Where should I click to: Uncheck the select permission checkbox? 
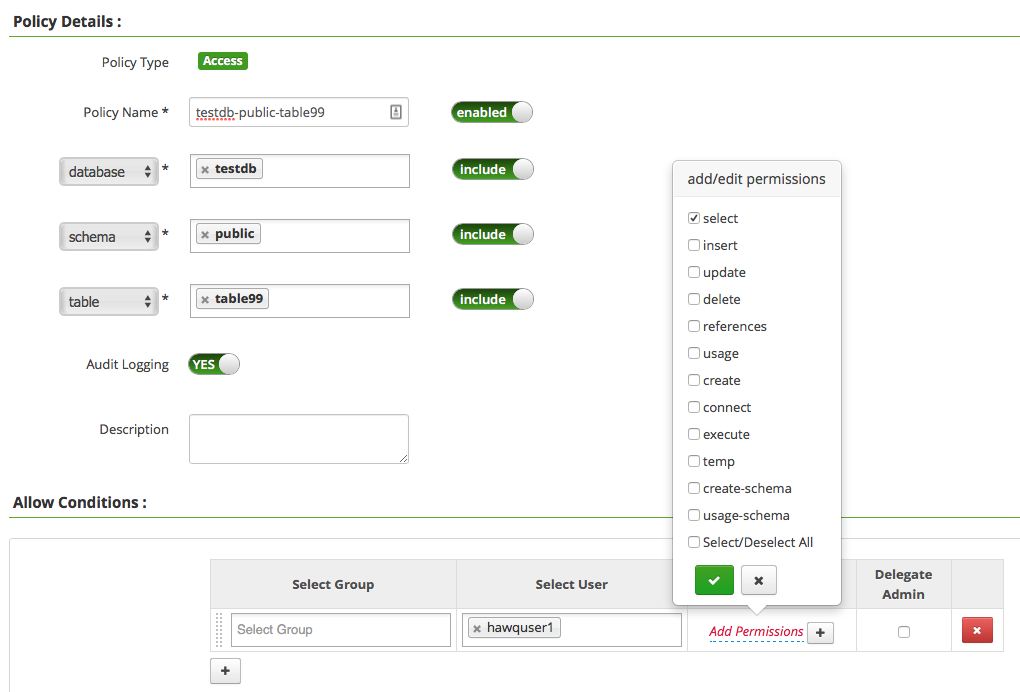694,218
